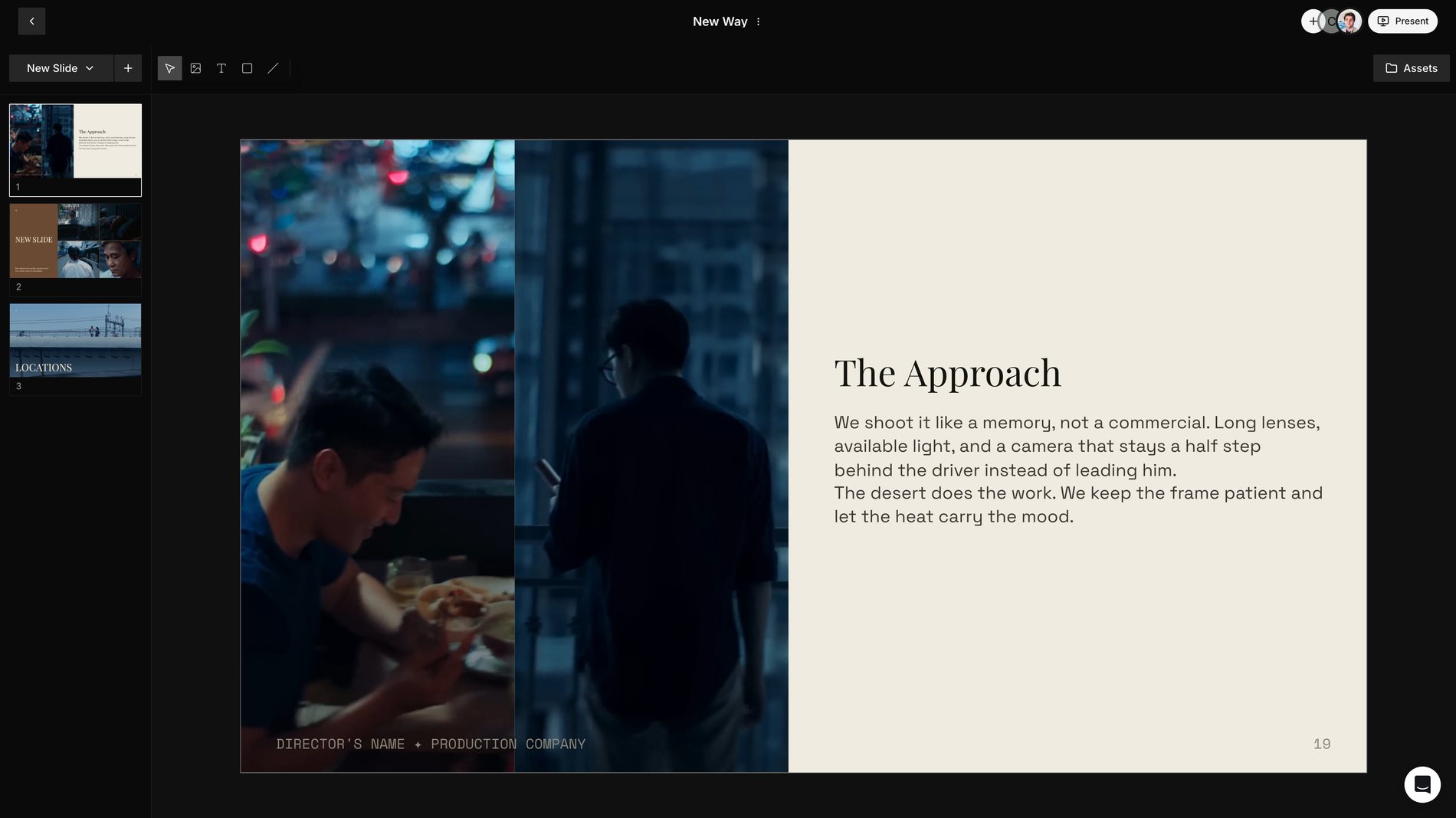
Task: Select the photo of man on balcony
Action: (651, 456)
